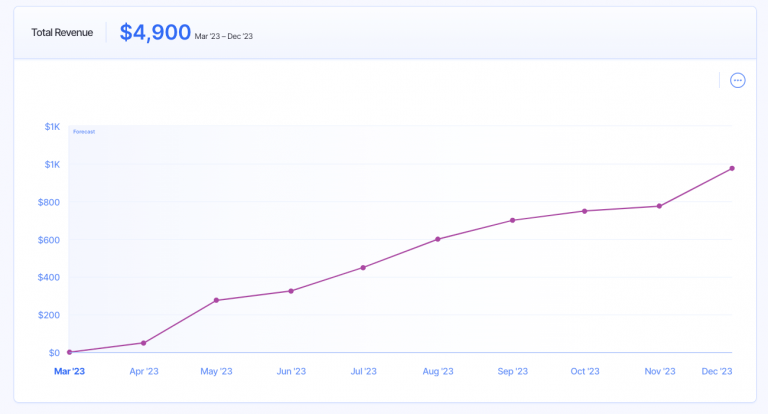Open the more options ellipsis menu
768x414 pixels.
pos(738,80)
